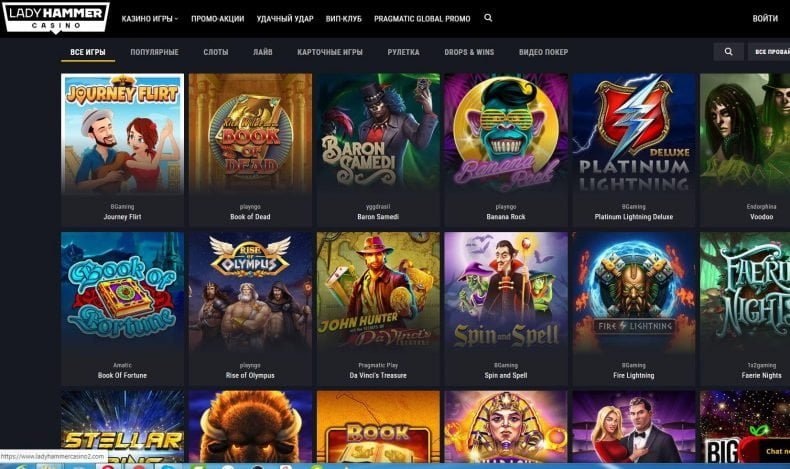Switch to the Рулетка tab
Screen dimensions: 790x469
(x=403, y=52)
